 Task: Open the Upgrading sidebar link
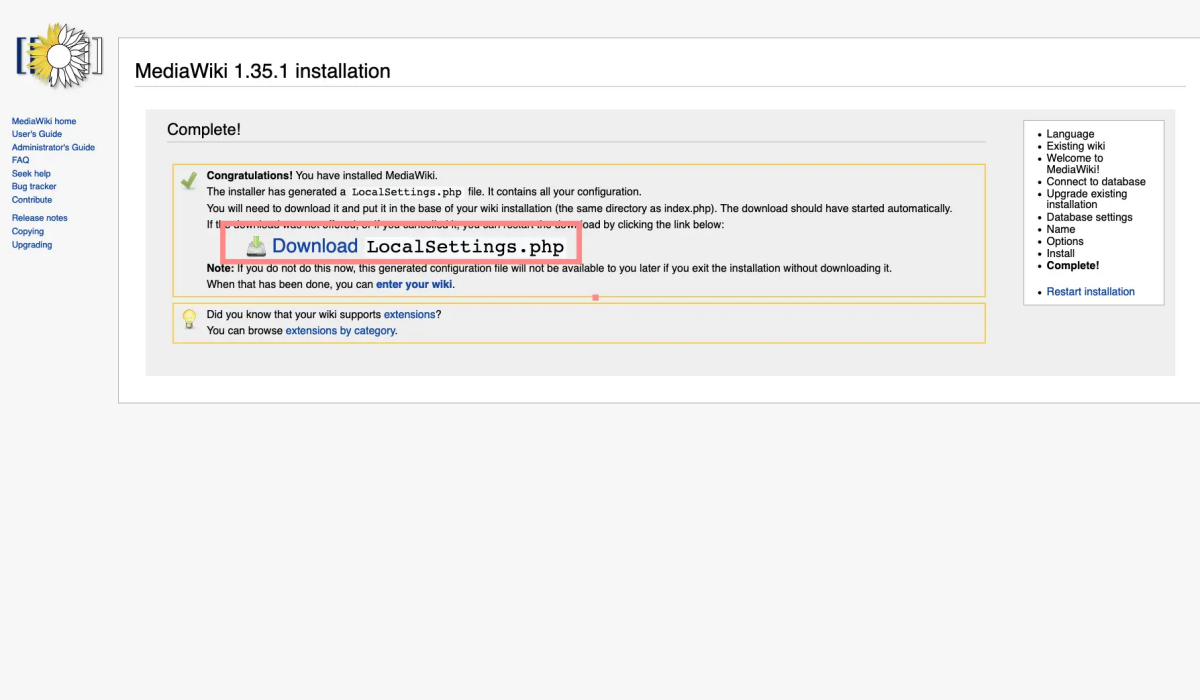coord(32,244)
